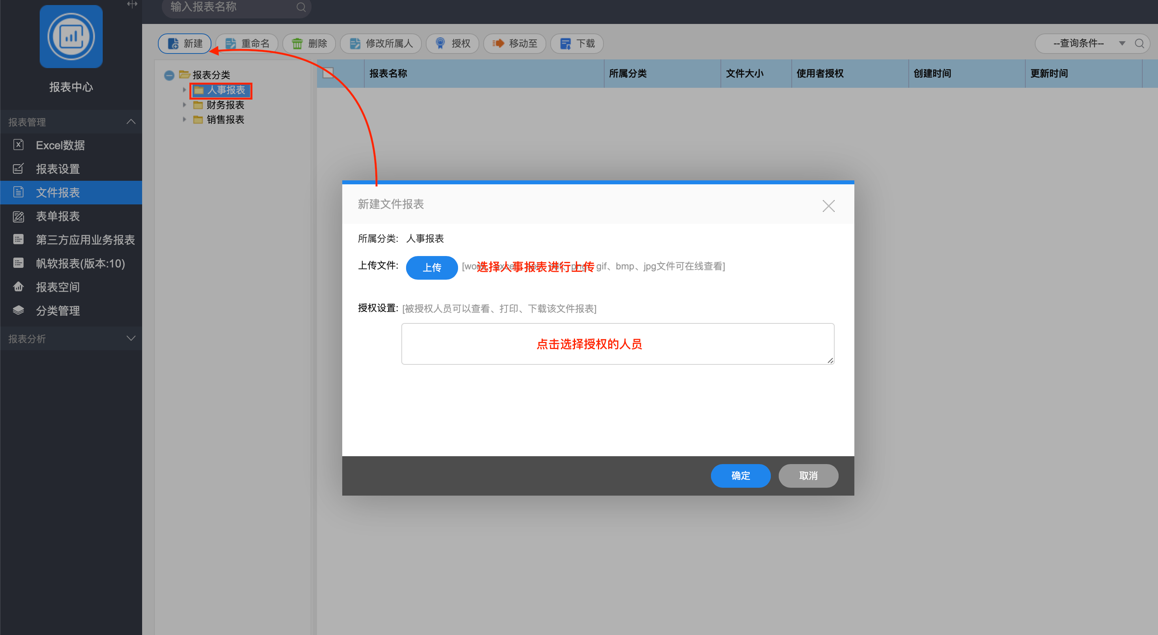Screen dimensions: 1158x635
Task: Click the 修改所属人 toolbar icon
Action: [380, 44]
